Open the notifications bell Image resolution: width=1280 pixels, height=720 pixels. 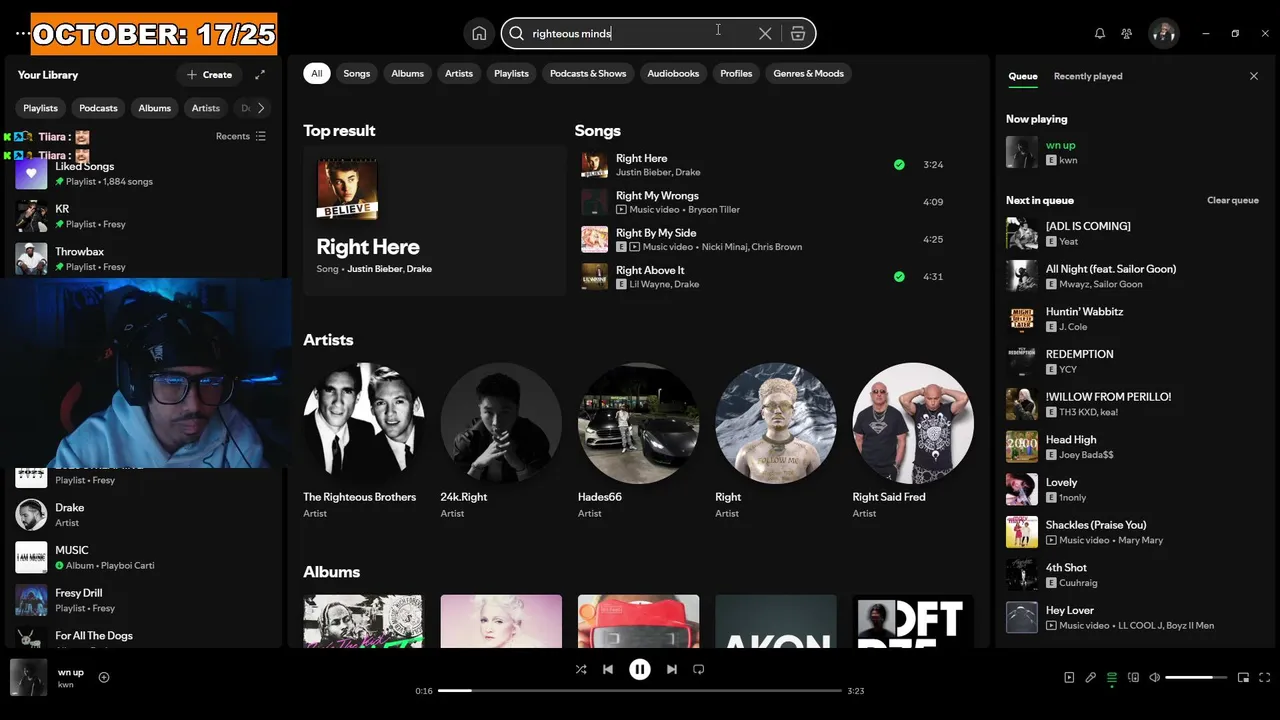pyautogui.click(x=1100, y=33)
